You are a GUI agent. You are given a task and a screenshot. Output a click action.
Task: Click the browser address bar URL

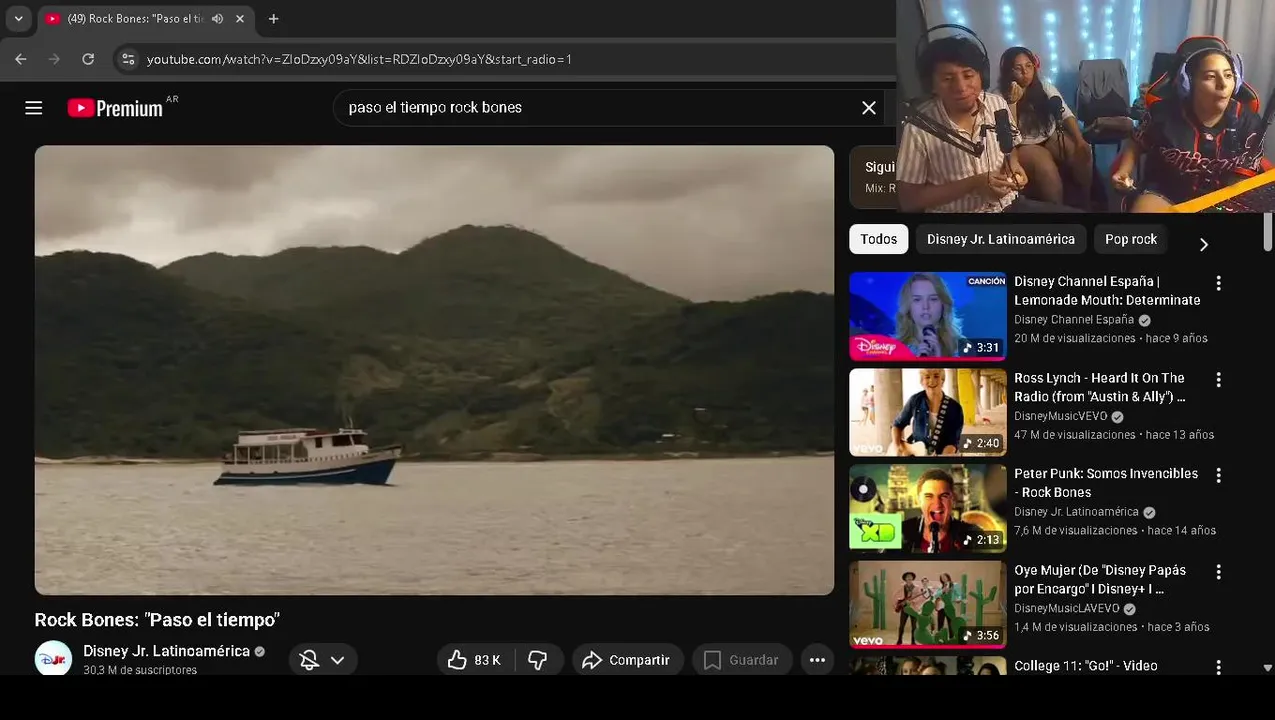(359, 59)
